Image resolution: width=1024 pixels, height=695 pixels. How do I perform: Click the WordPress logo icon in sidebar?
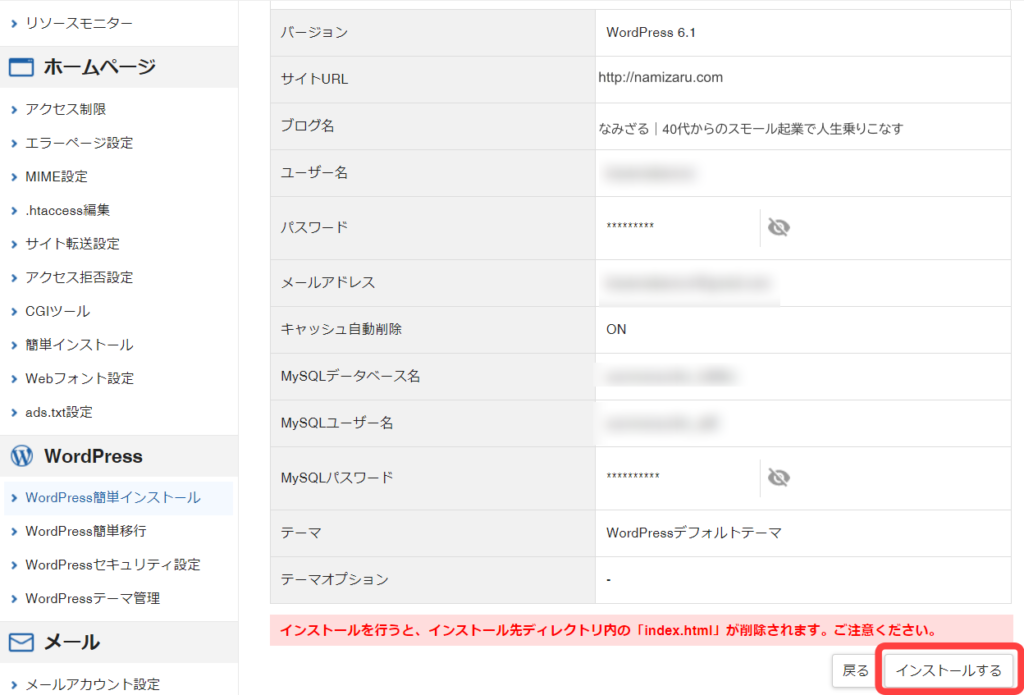(x=22, y=457)
